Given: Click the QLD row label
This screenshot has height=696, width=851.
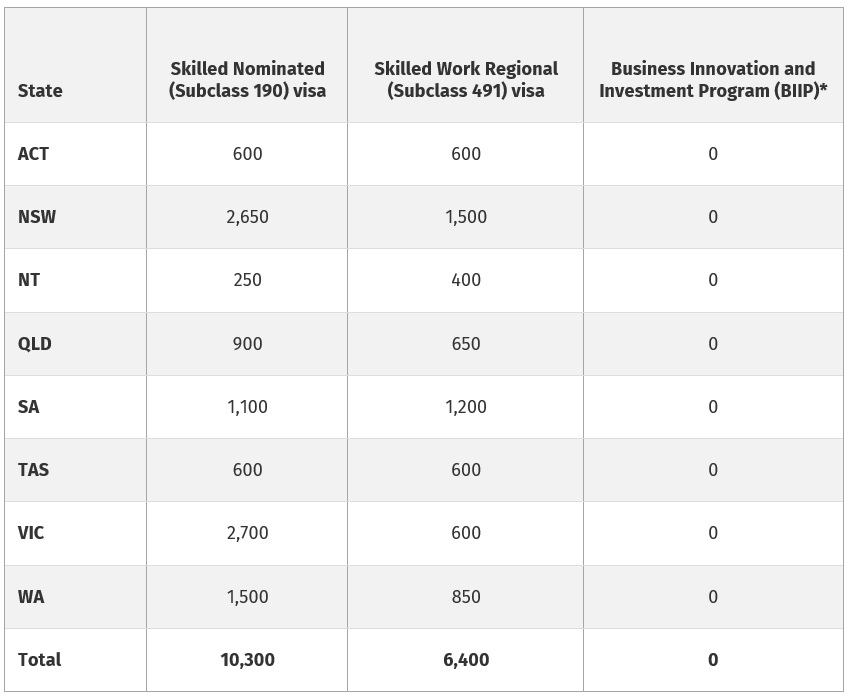Looking at the screenshot, I should [35, 344].
